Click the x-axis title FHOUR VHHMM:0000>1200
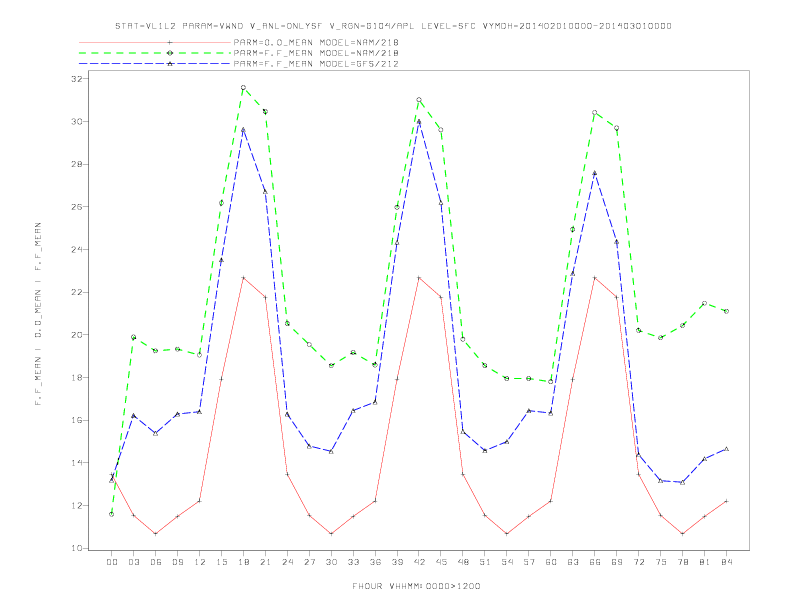The image size is (792, 612). pos(416,586)
